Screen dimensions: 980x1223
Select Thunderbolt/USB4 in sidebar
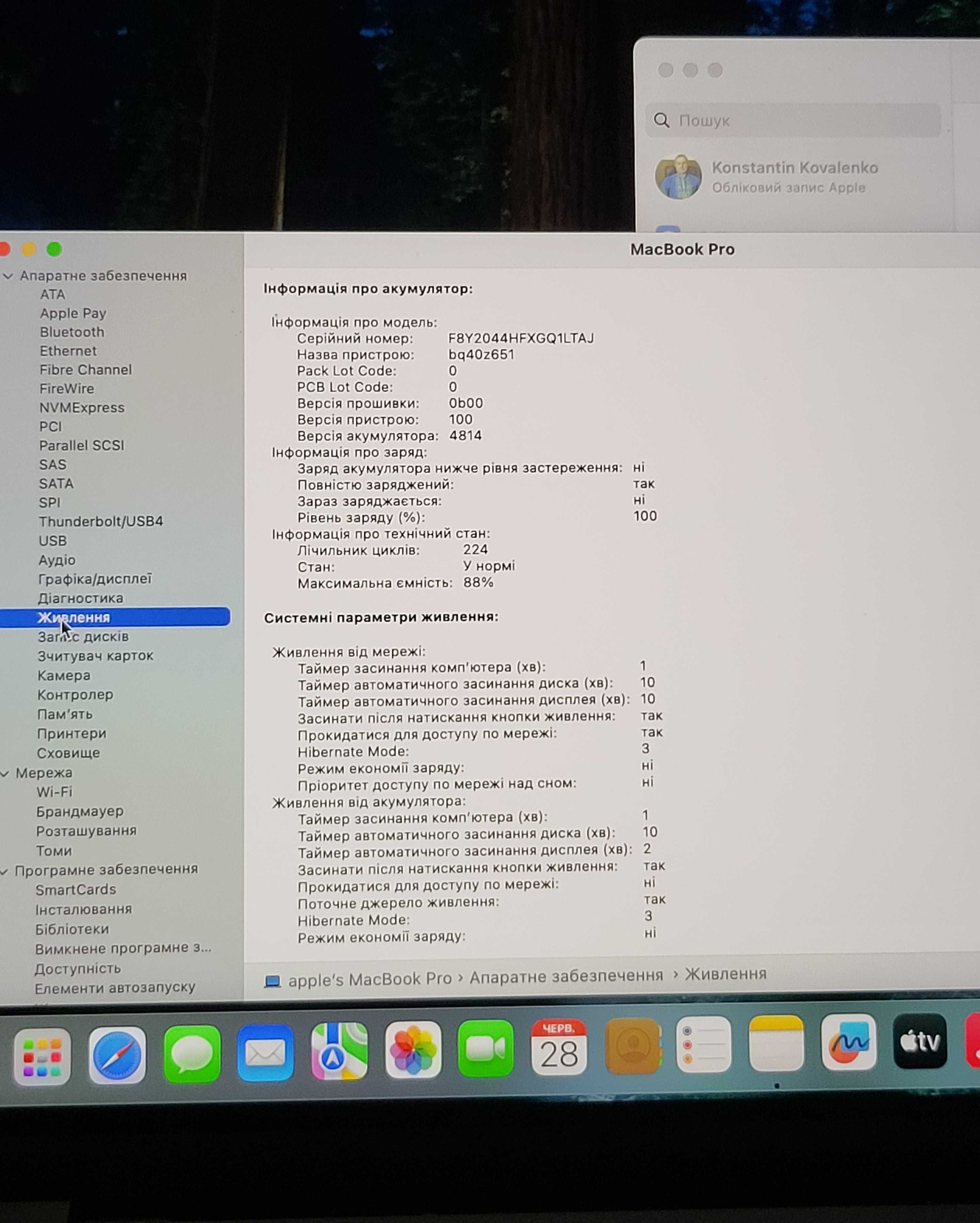coord(100,521)
